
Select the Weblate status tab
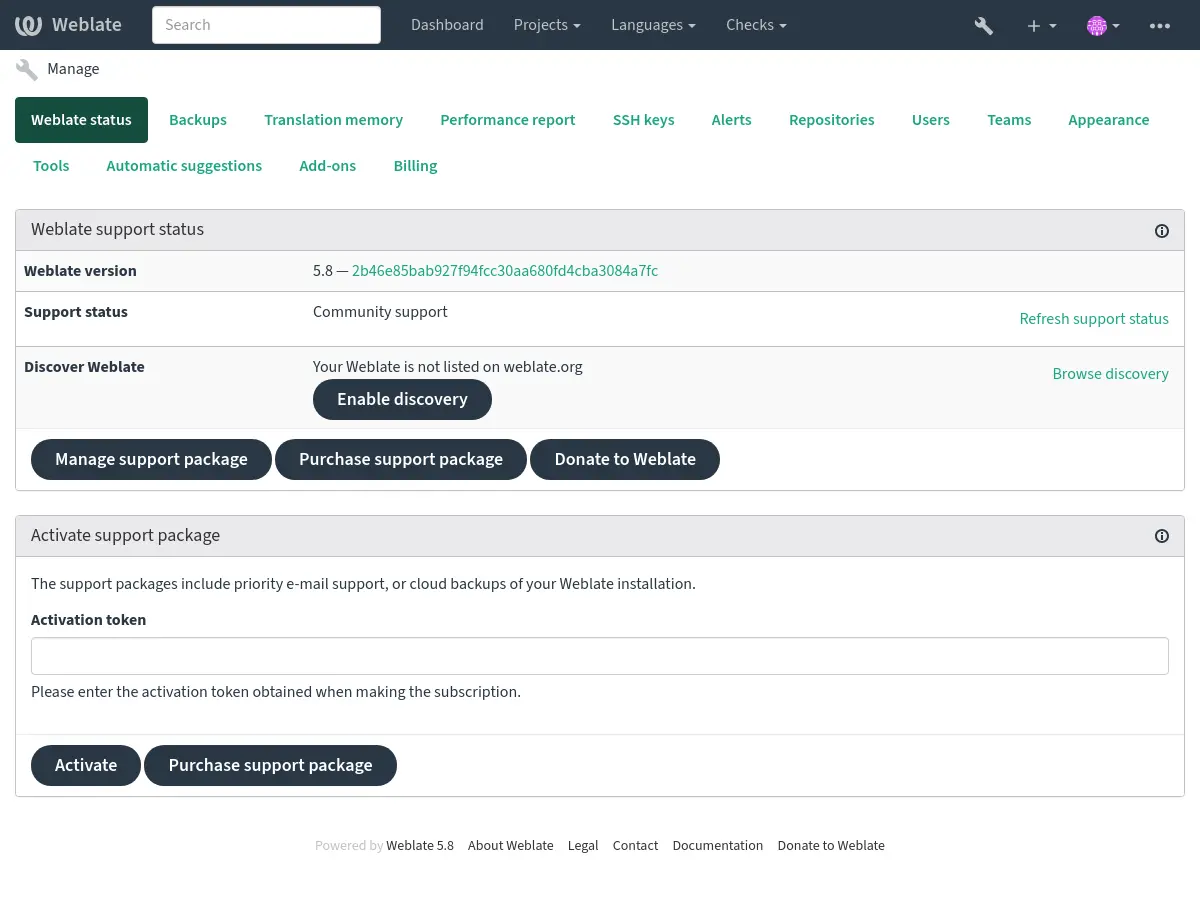(81, 120)
